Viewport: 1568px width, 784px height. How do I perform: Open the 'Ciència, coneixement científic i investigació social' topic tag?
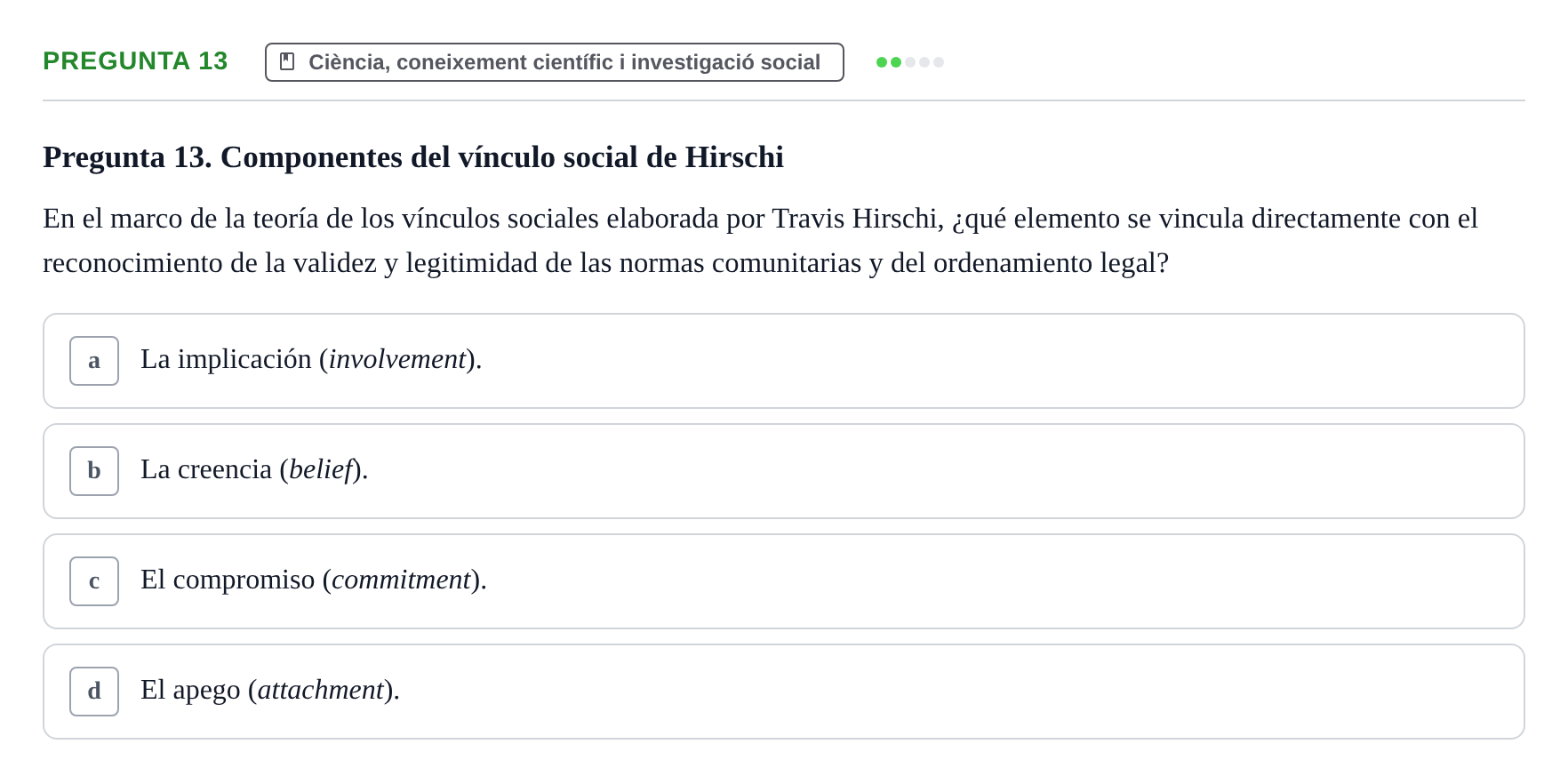(x=555, y=62)
